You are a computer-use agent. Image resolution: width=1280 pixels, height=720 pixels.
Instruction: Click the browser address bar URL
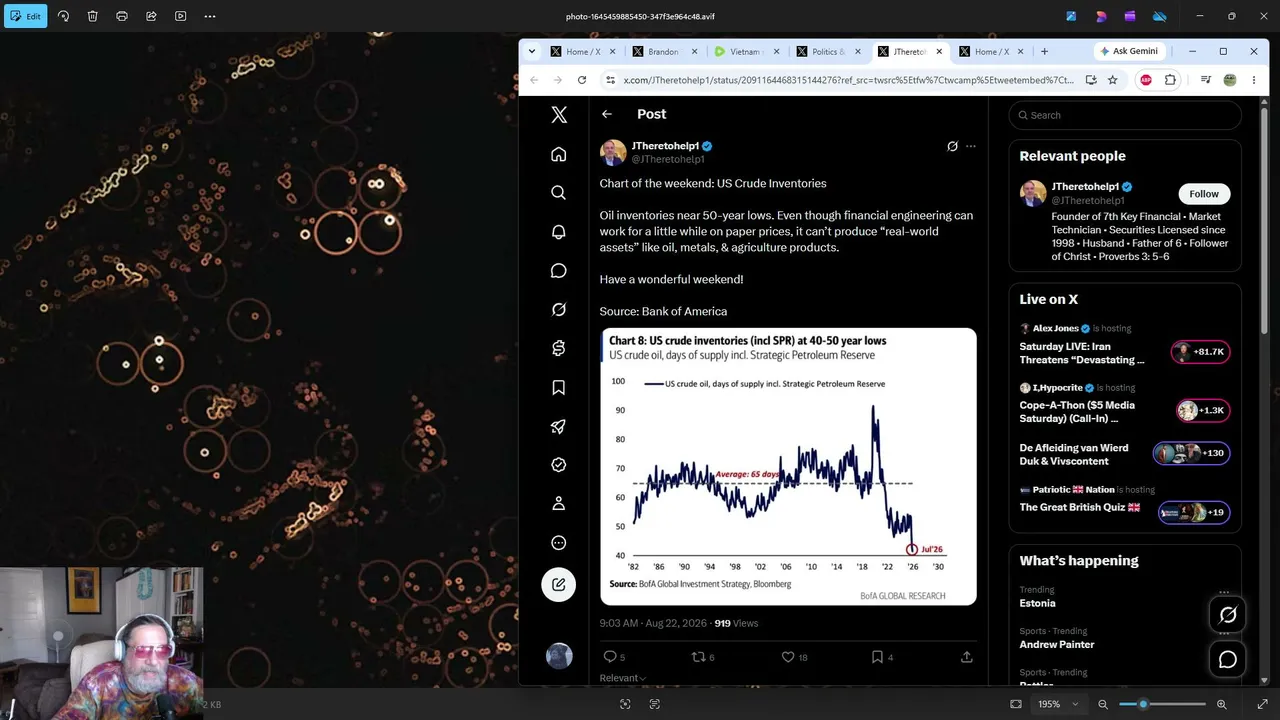848,80
